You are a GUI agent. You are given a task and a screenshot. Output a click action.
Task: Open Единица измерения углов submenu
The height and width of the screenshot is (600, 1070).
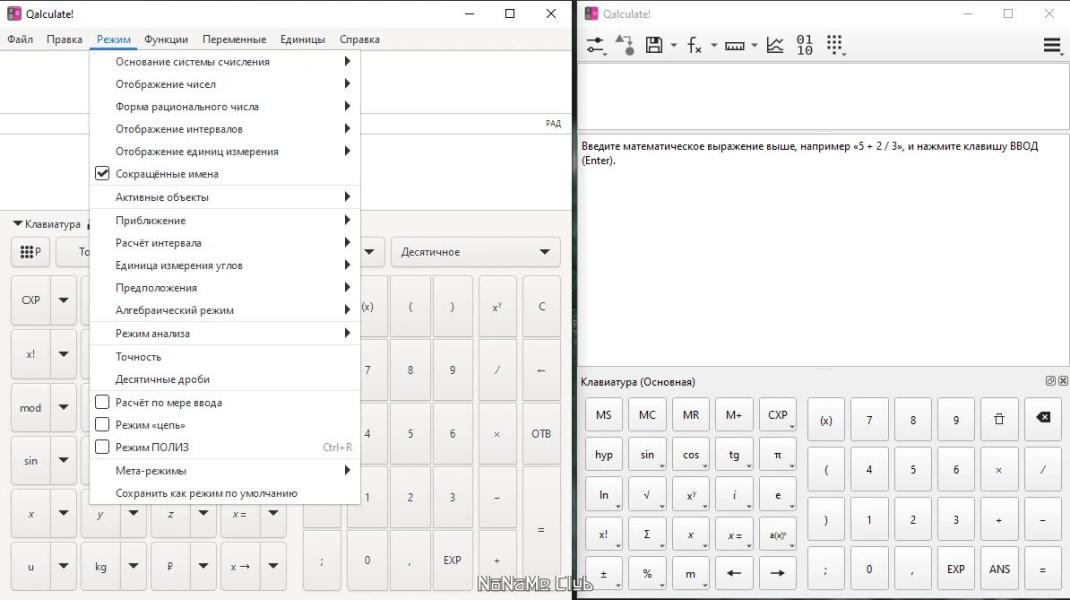(x=225, y=265)
